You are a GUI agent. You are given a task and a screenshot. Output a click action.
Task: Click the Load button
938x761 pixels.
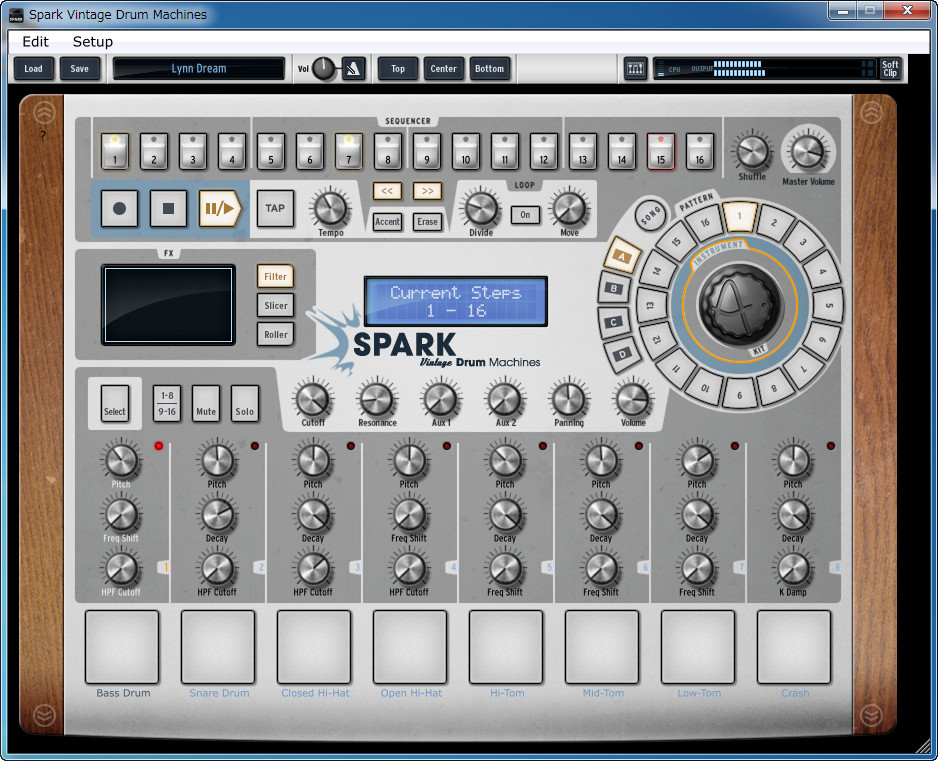click(x=34, y=69)
